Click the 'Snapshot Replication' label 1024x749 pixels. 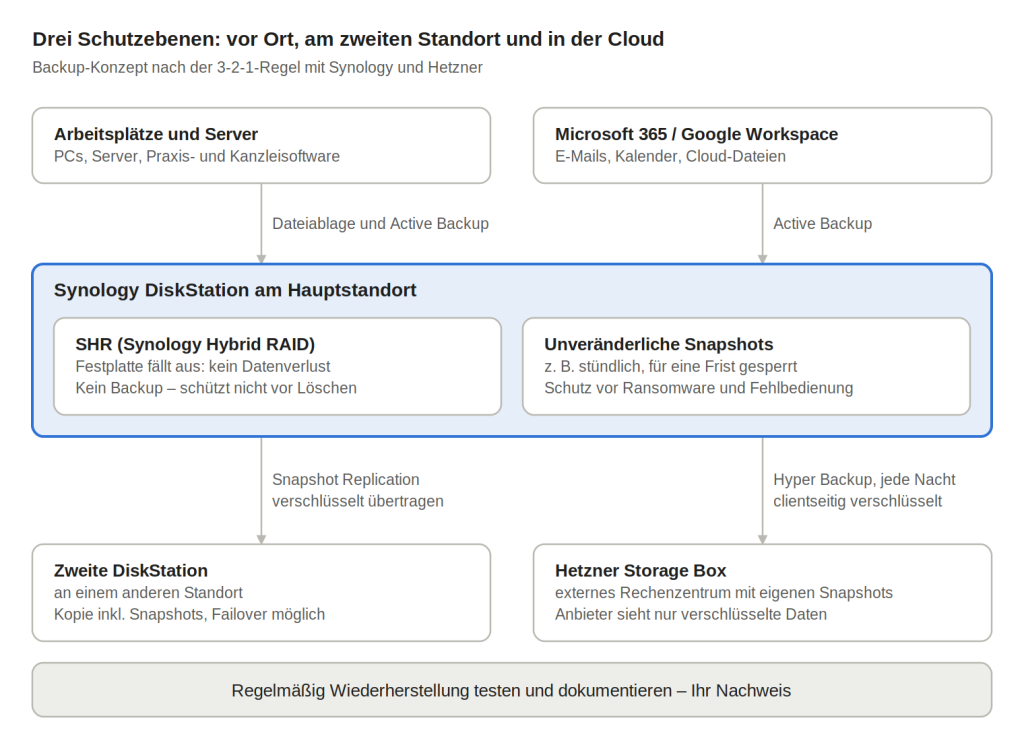click(x=345, y=479)
